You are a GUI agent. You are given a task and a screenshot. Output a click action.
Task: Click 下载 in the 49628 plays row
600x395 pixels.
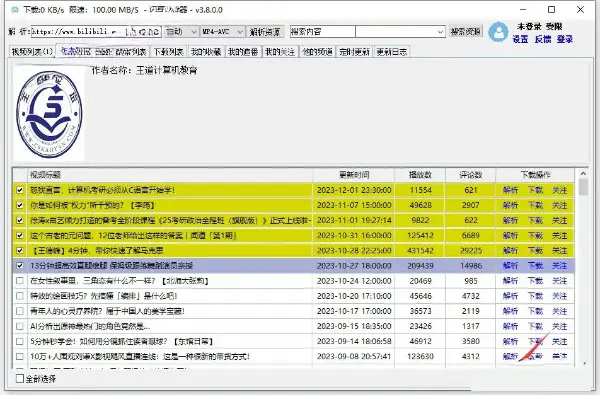point(535,205)
